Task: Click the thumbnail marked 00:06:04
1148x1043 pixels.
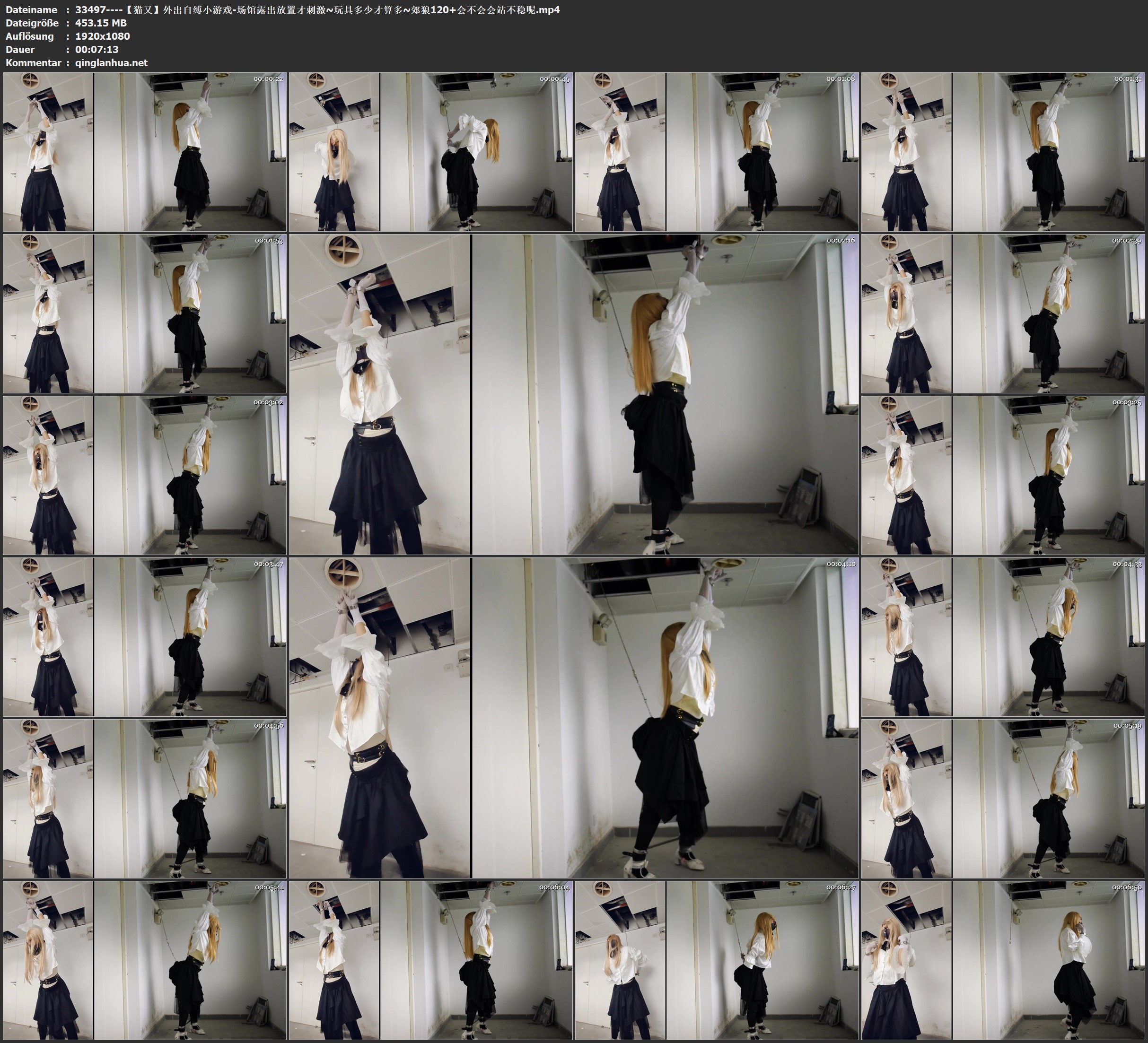Action: [x=430, y=960]
